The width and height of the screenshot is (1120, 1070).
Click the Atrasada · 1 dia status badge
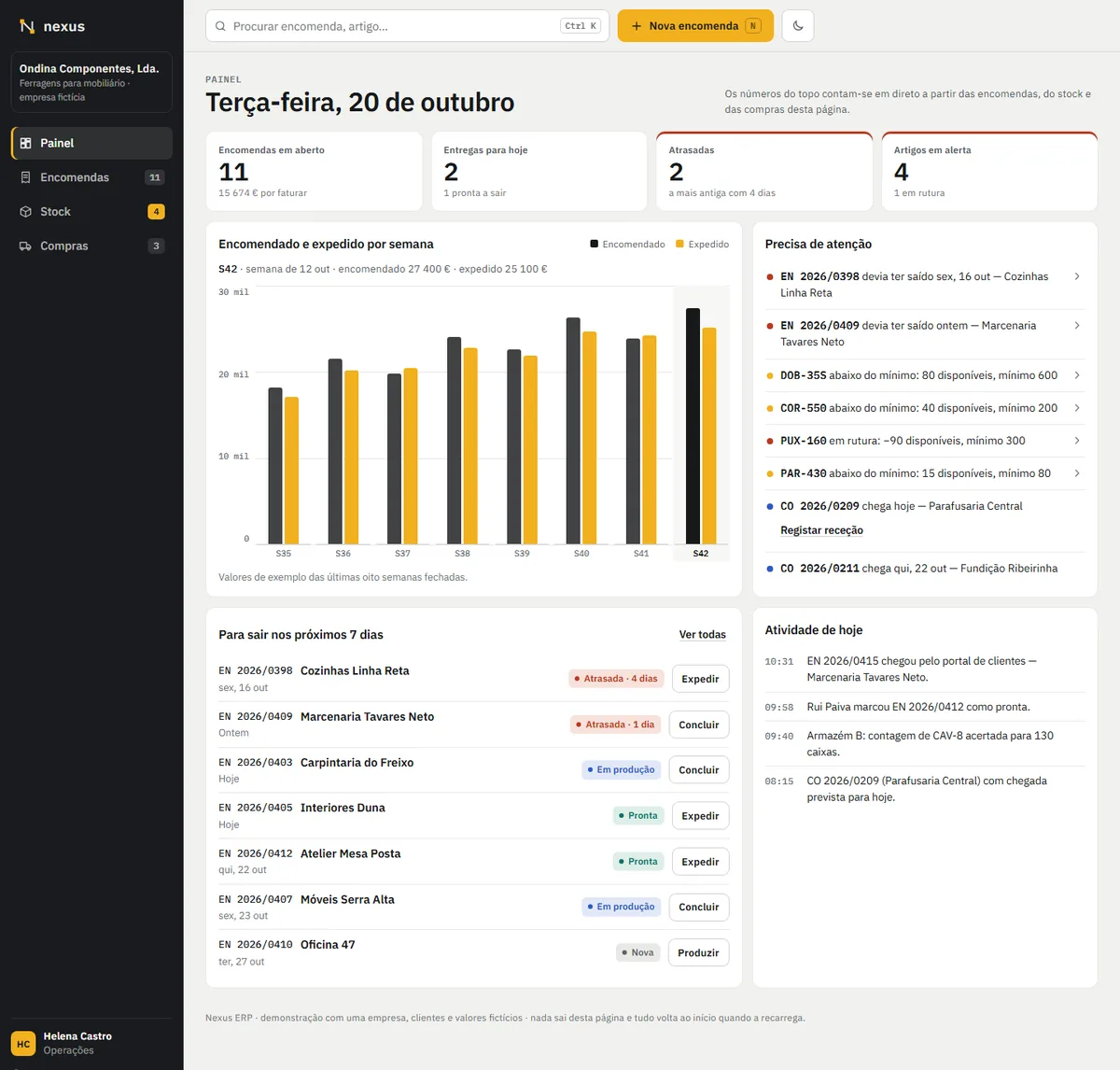[617, 725]
